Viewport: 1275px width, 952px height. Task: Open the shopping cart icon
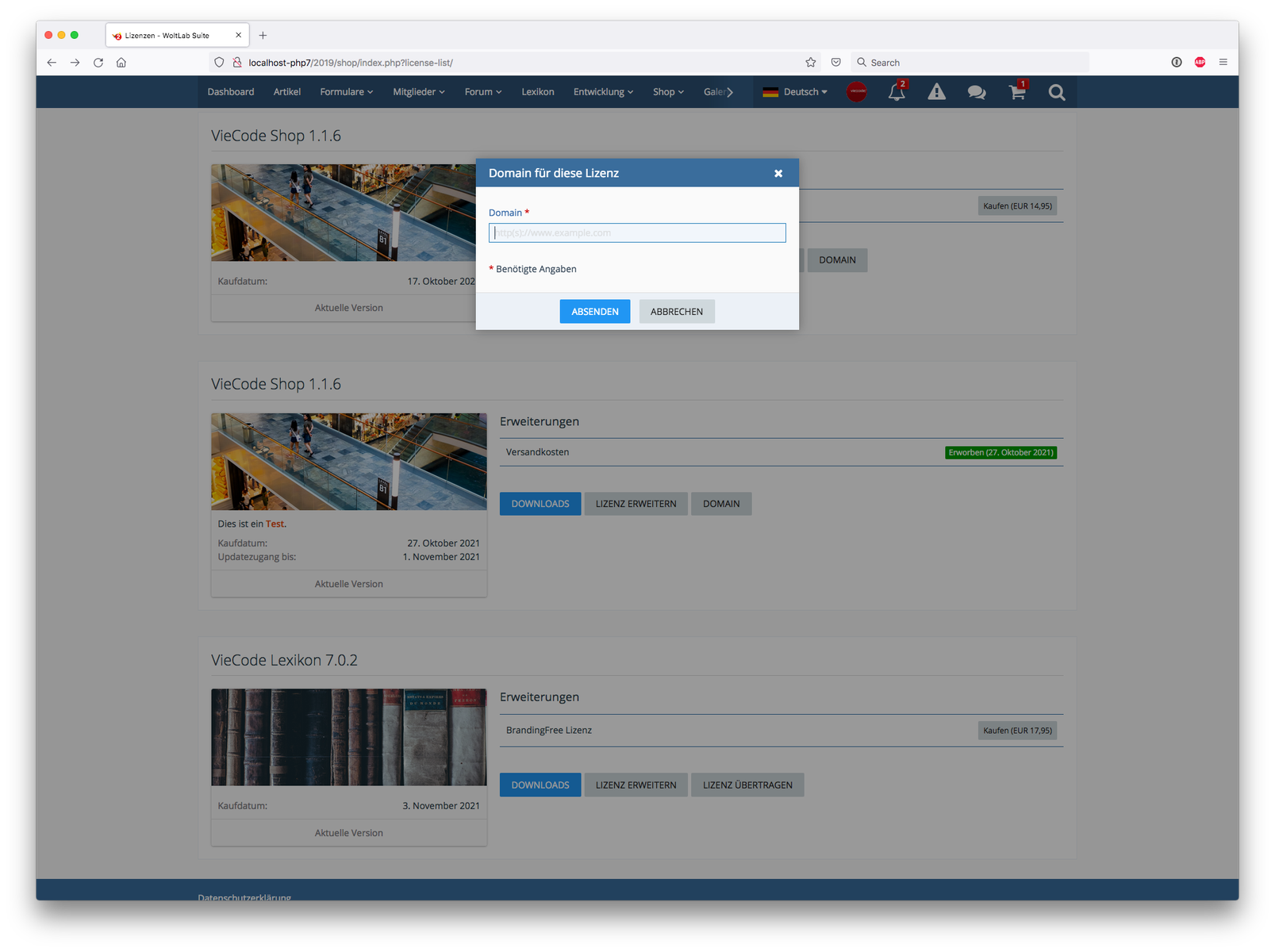coord(1016,93)
